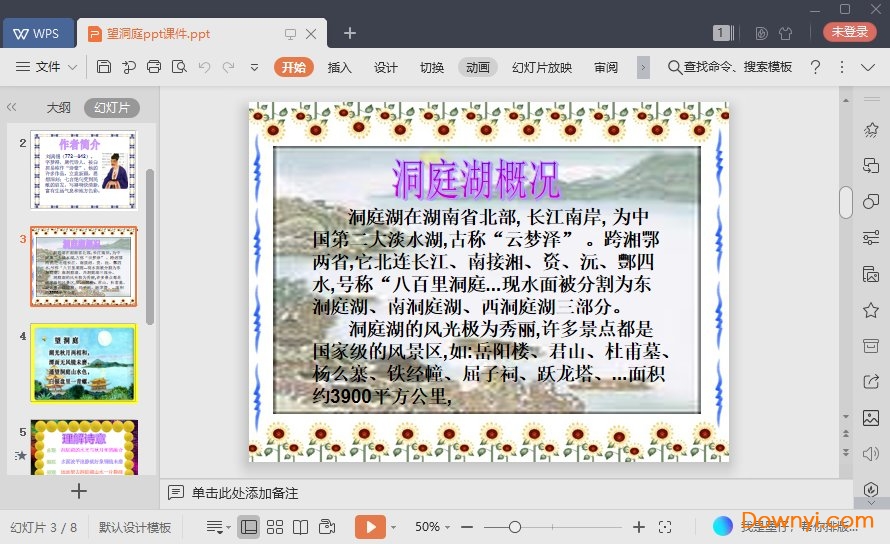
Task: Start slideshow with orange play button
Action: 370,527
